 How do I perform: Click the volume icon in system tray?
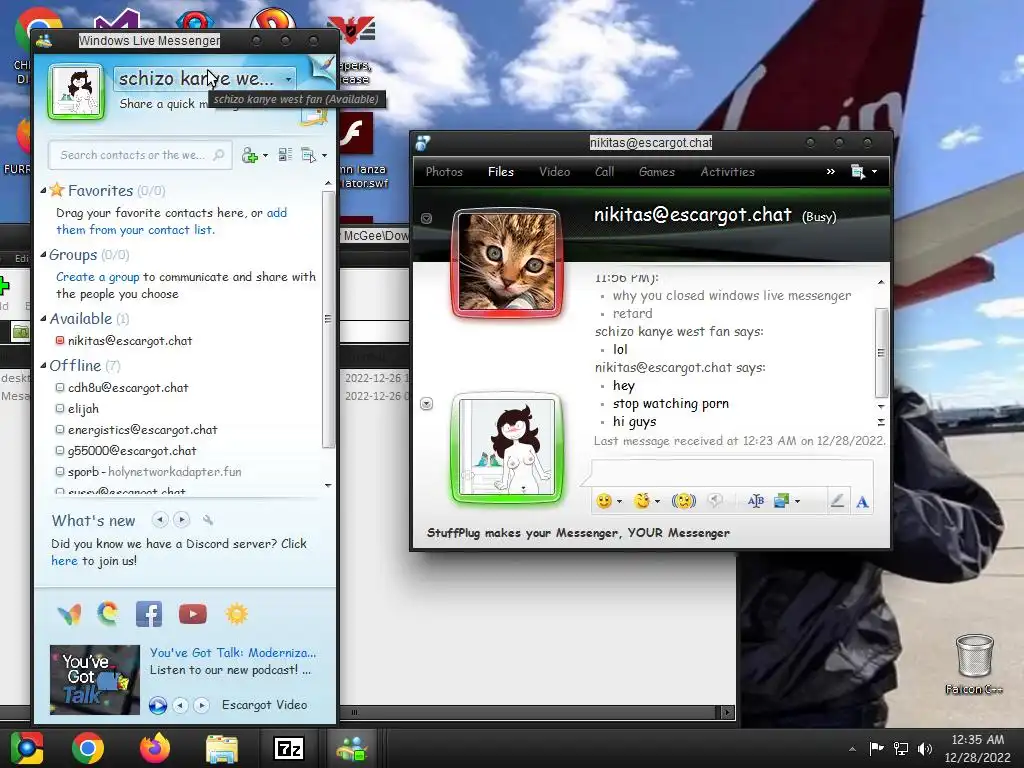[924, 748]
